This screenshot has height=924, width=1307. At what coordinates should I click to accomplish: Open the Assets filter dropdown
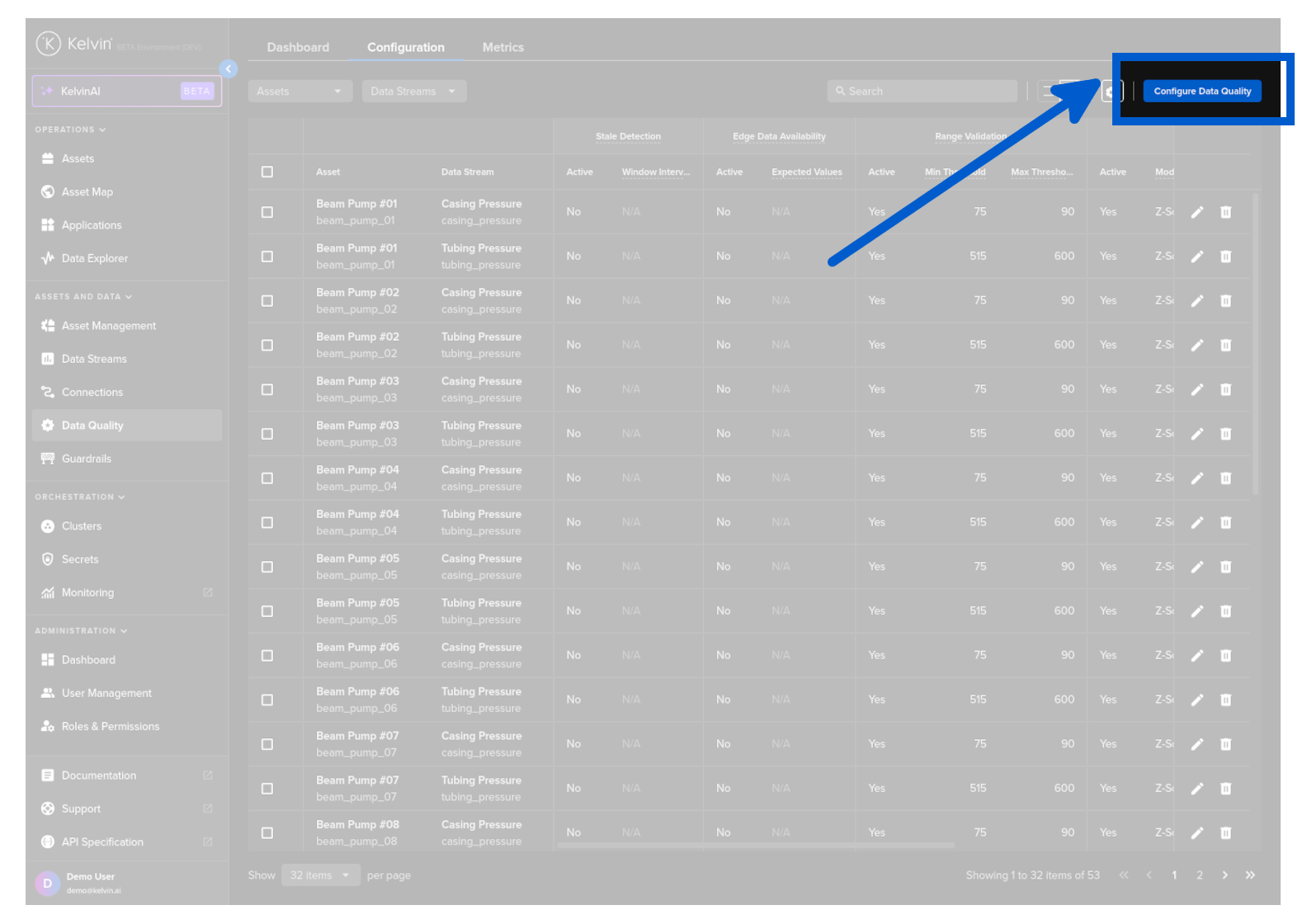pos(300,92)
